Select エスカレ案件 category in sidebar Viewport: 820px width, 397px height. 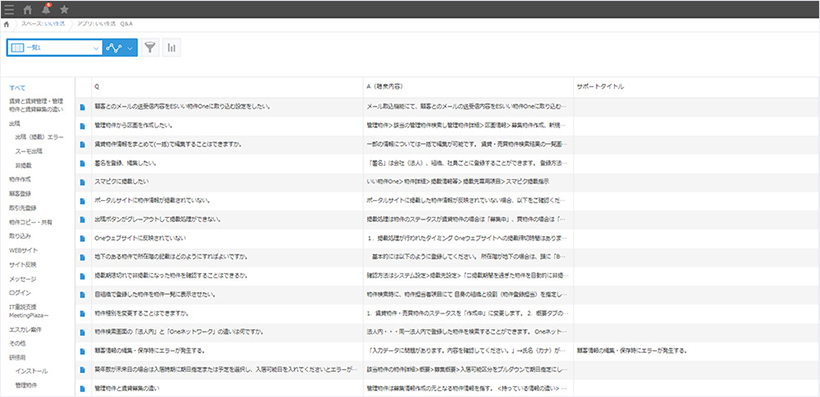click(25, 330)
